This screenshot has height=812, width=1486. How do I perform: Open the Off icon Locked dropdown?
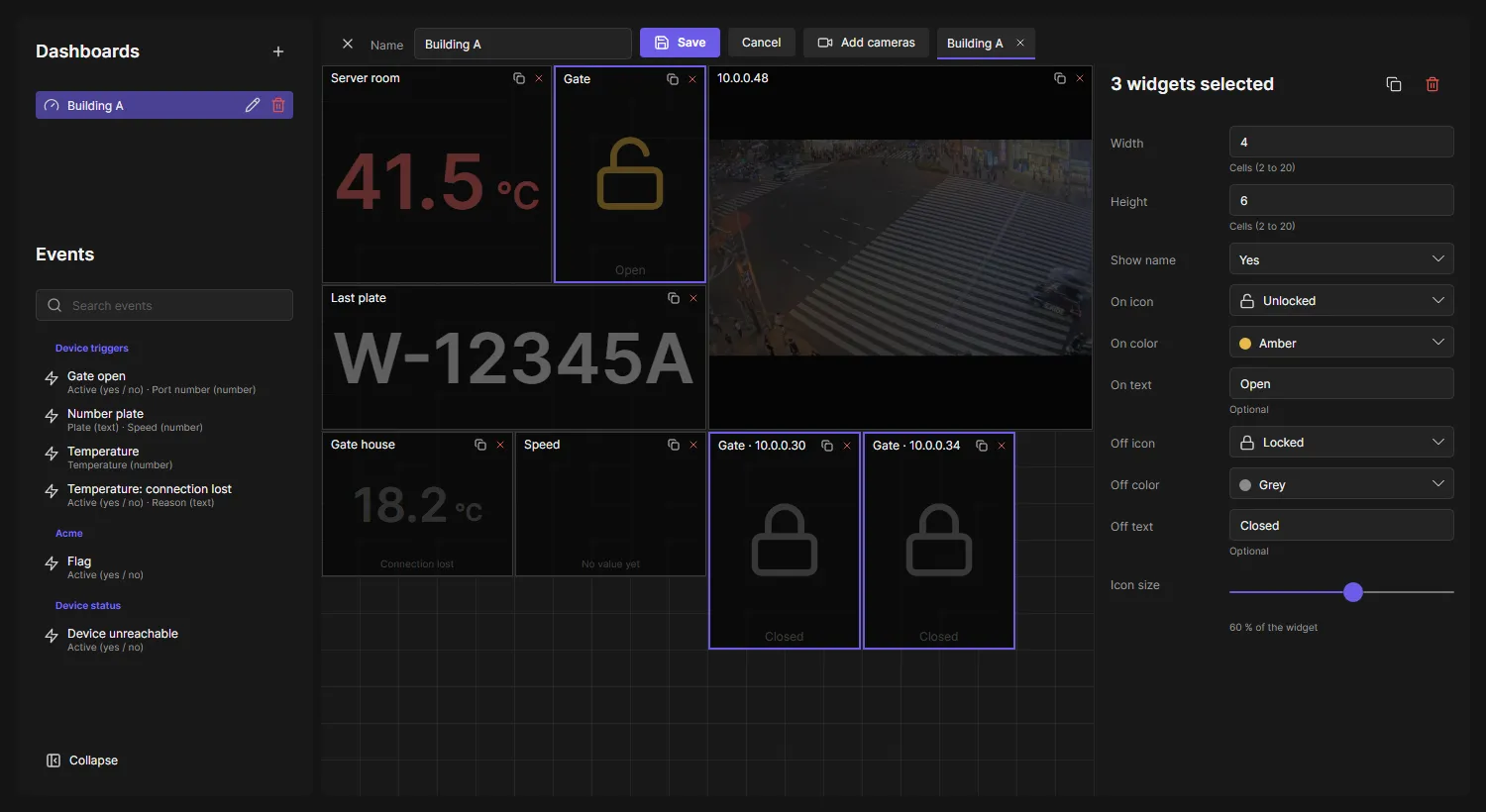[x=1341, y=443]
